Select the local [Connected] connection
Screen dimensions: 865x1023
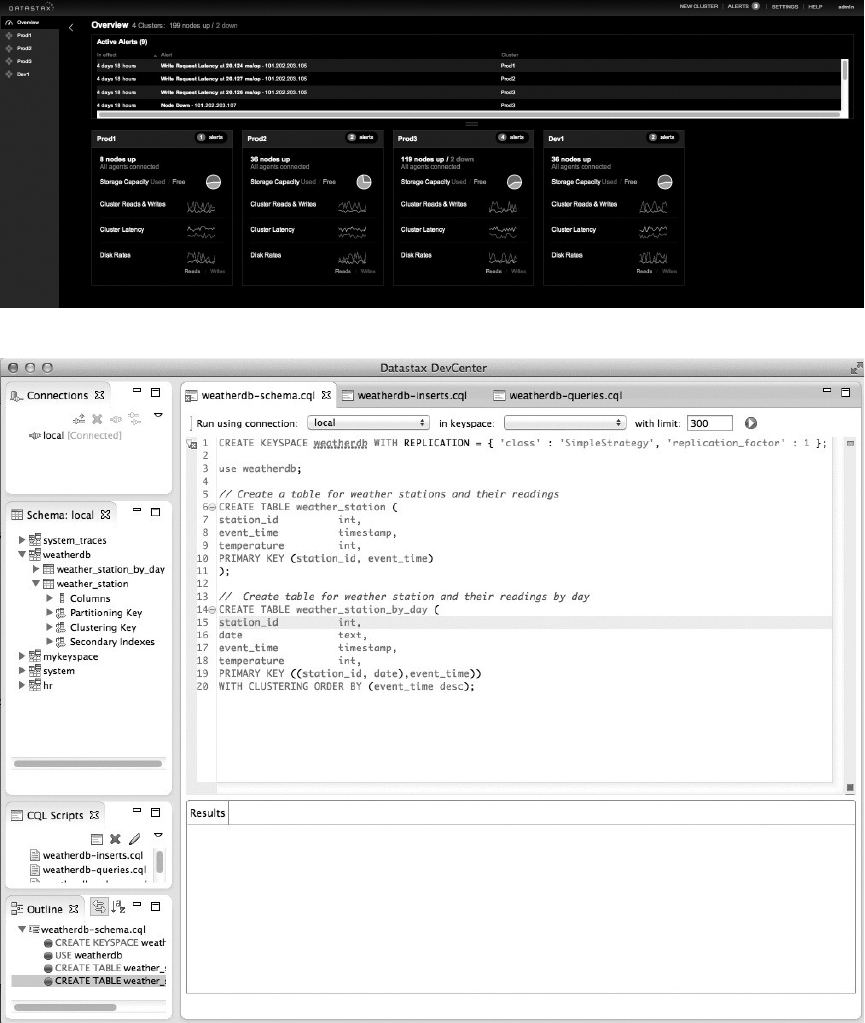click(75, 435)
